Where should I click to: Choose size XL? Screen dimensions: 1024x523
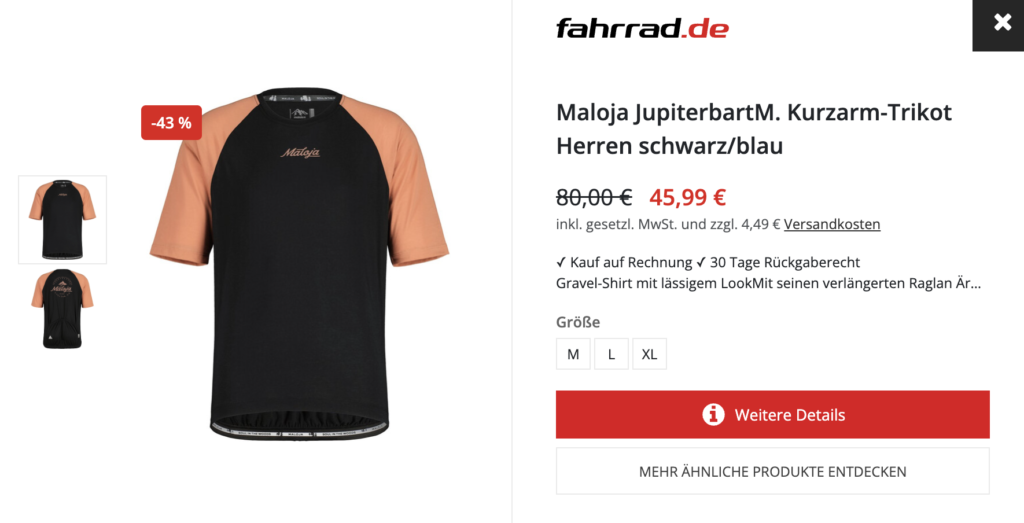pos(649,354)
